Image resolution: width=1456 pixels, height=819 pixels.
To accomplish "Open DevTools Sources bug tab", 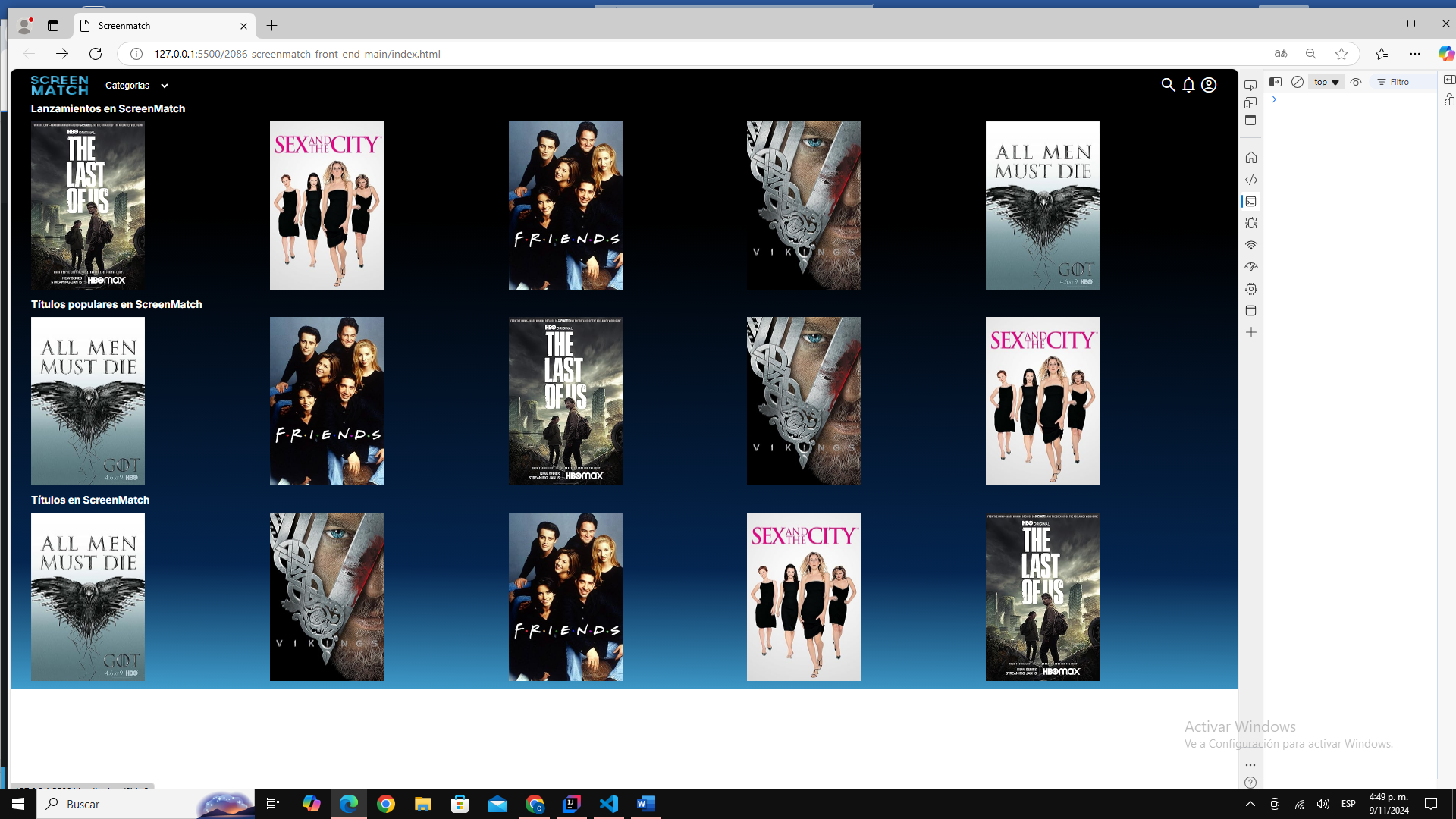I will (x=1251, y=223).
